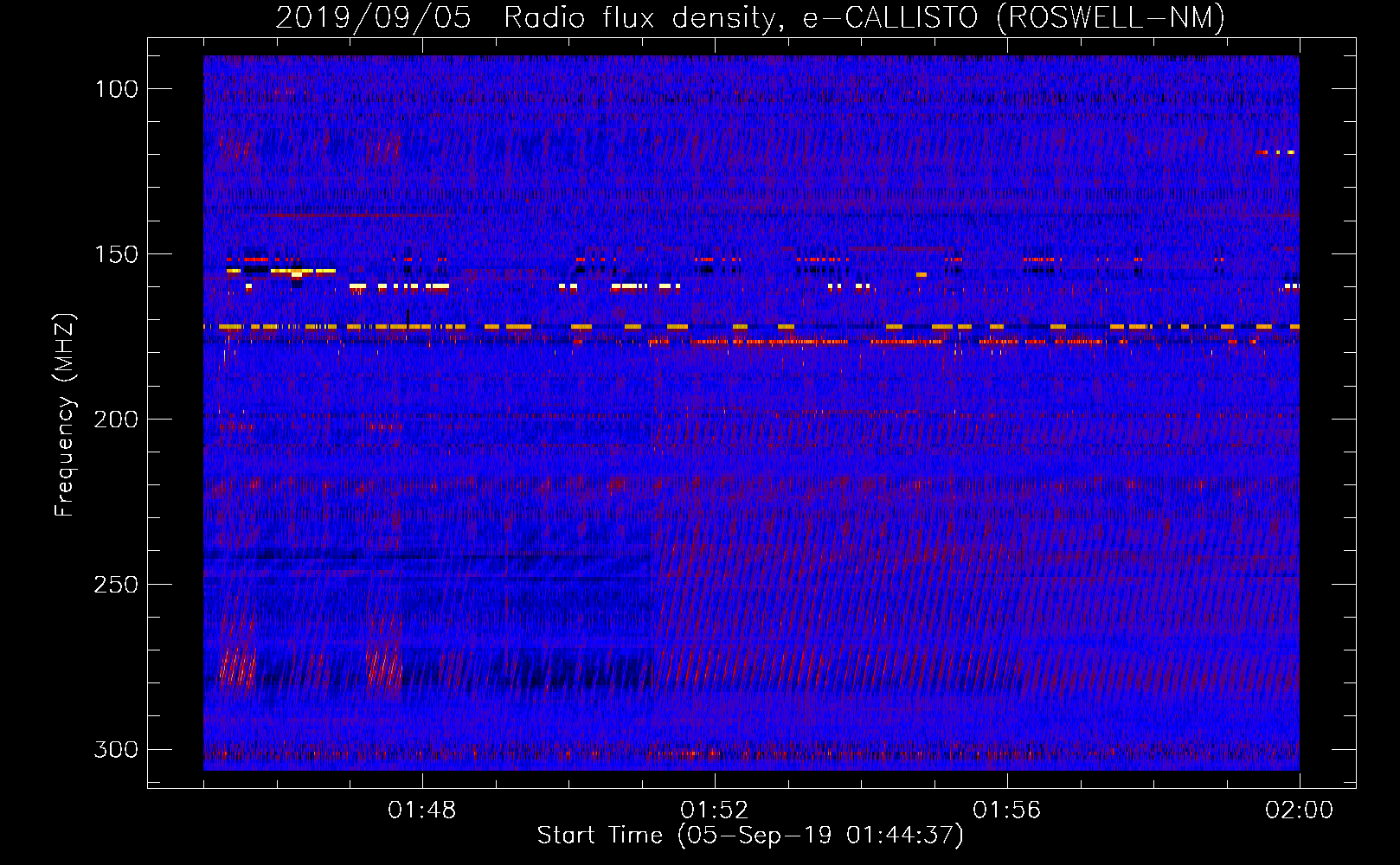Click the 300 frequency tick label
The image size is (1400, 865).
117,749
